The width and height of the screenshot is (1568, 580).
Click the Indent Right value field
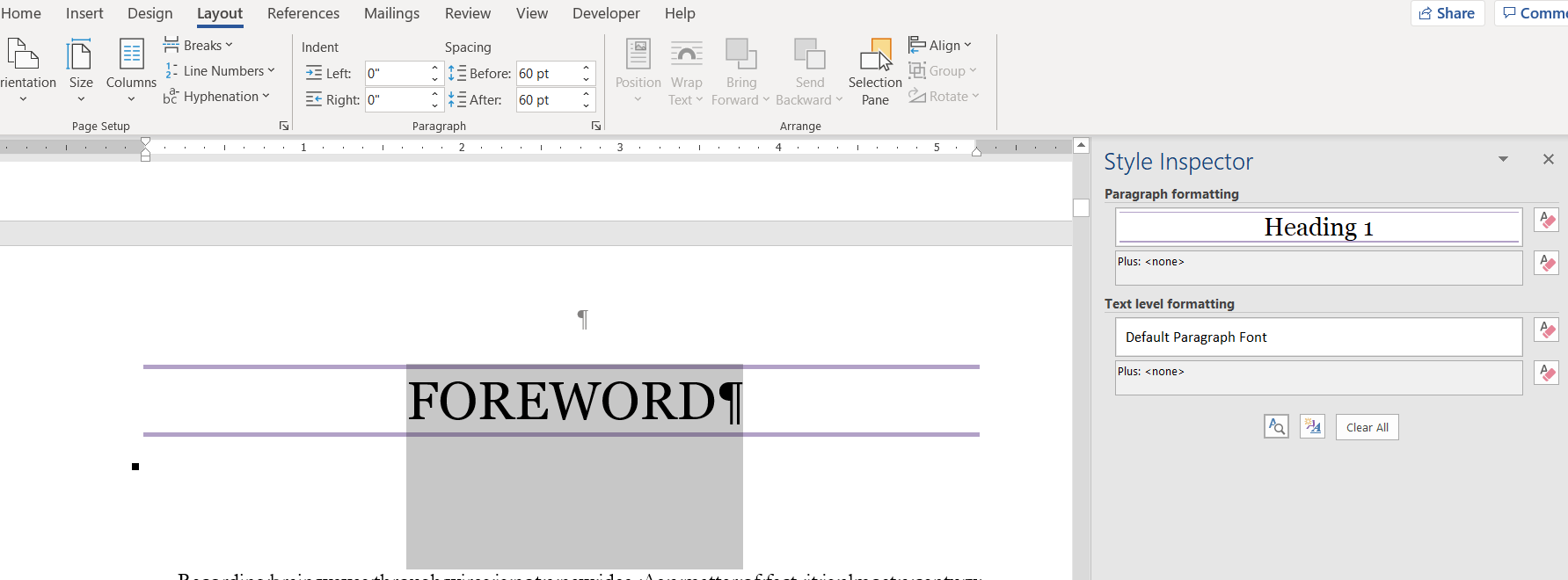click(397, 99)
